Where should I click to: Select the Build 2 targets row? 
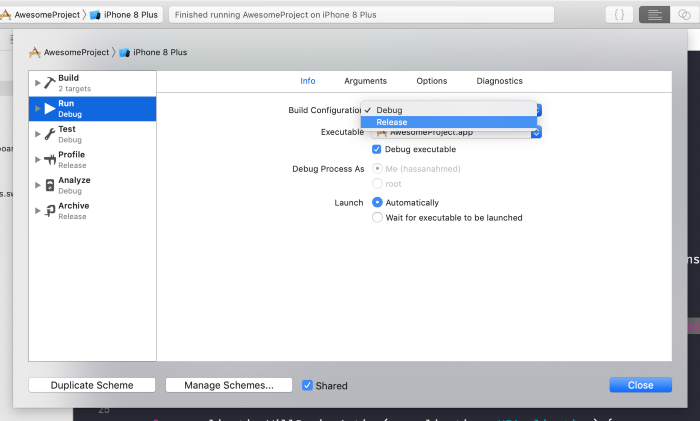click(x=92, y=83)
